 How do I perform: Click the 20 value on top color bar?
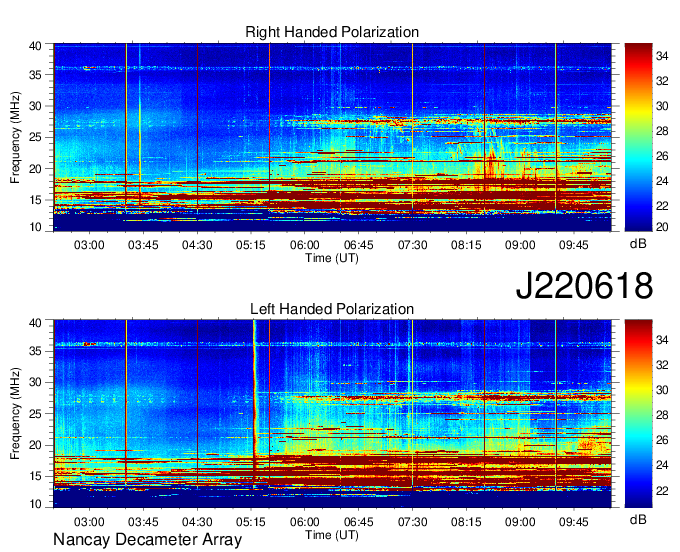pyautogui.click(x=662, y=227)
